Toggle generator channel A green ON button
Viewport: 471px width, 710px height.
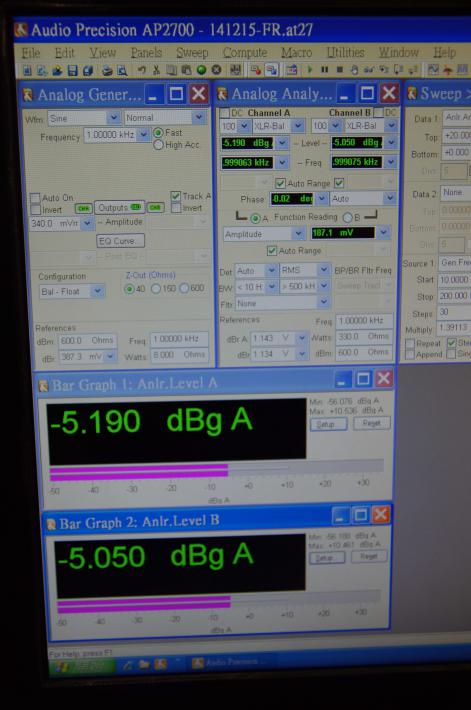(84, 208)
